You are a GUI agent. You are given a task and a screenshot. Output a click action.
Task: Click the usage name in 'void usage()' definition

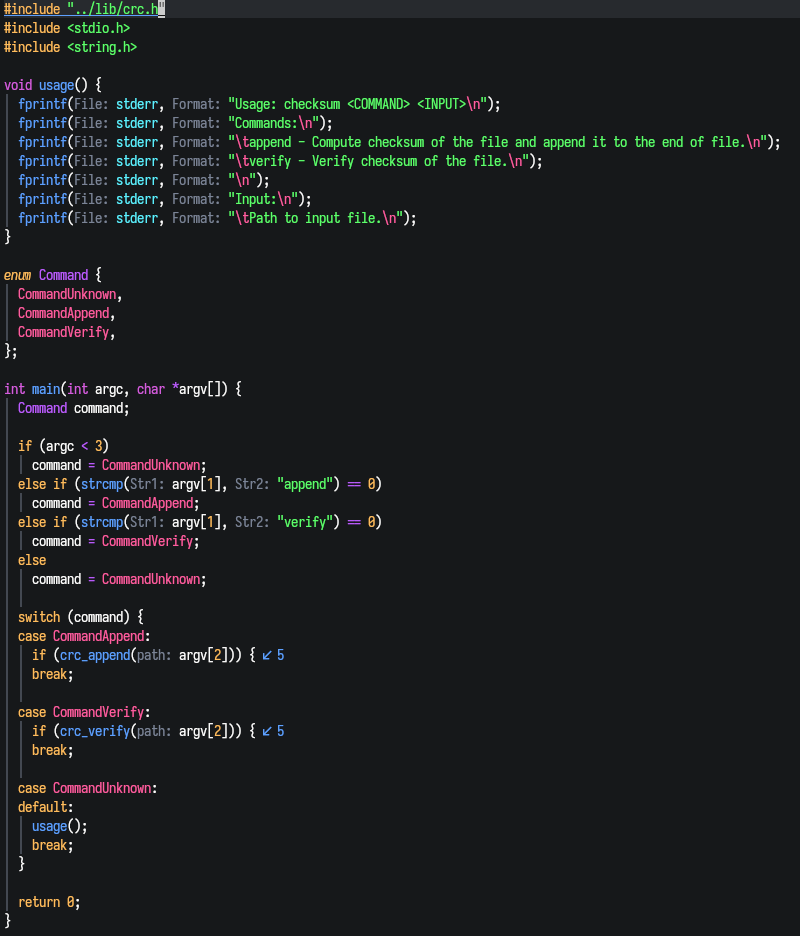(56, 85)
